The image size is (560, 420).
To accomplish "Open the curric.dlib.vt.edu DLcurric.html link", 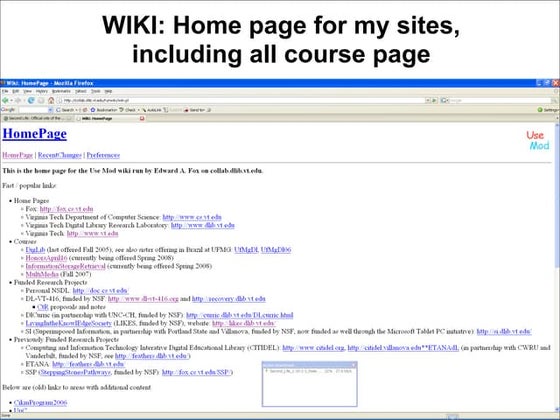I will tap(240, 315).
